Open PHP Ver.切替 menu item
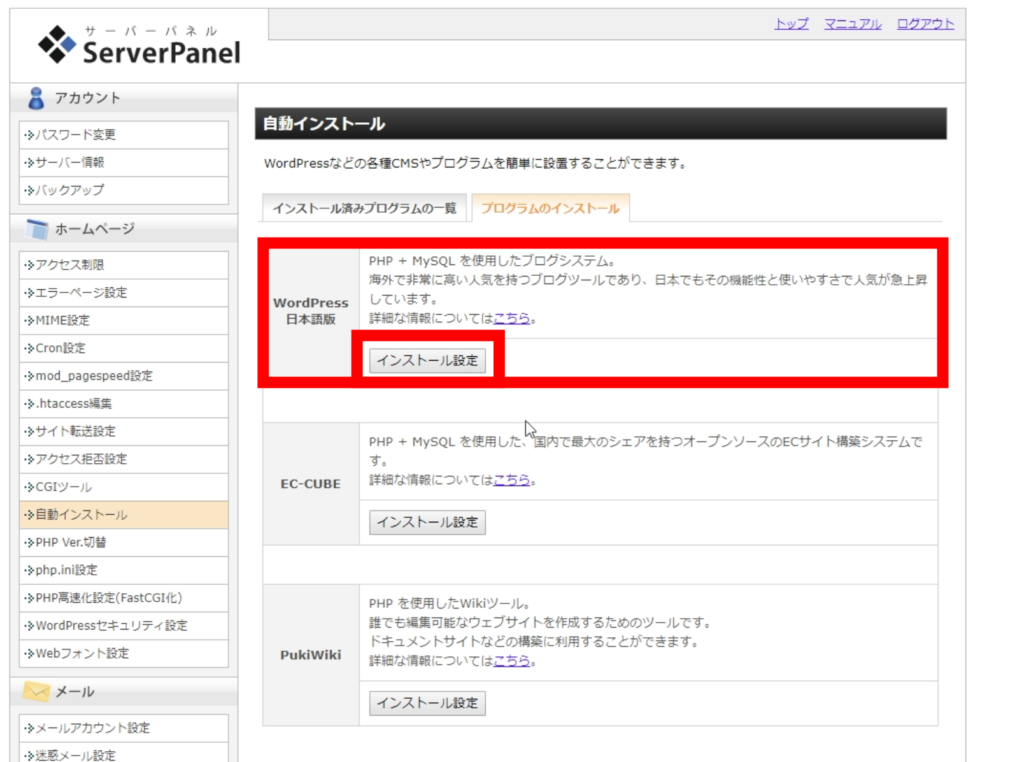Viewport: 1024px width, 762px height. point(124,542)
